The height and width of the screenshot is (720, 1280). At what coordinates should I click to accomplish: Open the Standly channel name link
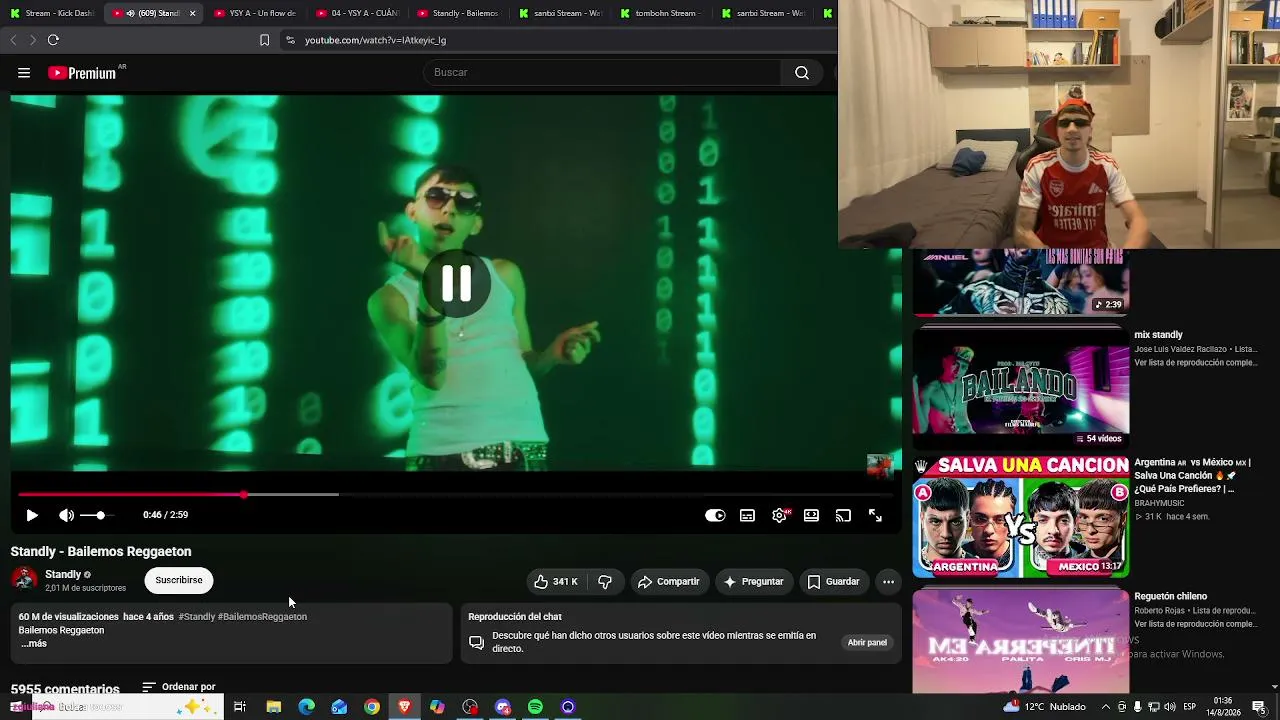click(63, 574)
